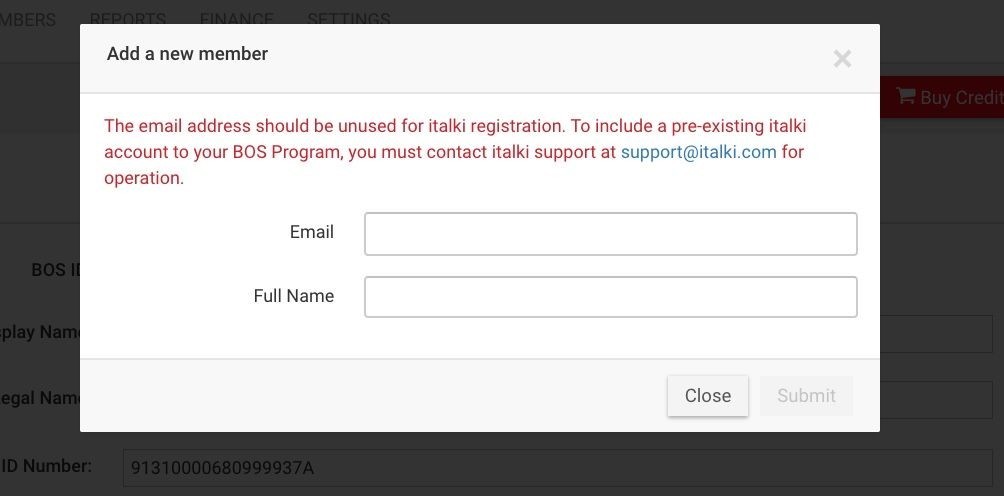
Task: Click the 'Add a new member' title
Action: click(x=187, y=54)
